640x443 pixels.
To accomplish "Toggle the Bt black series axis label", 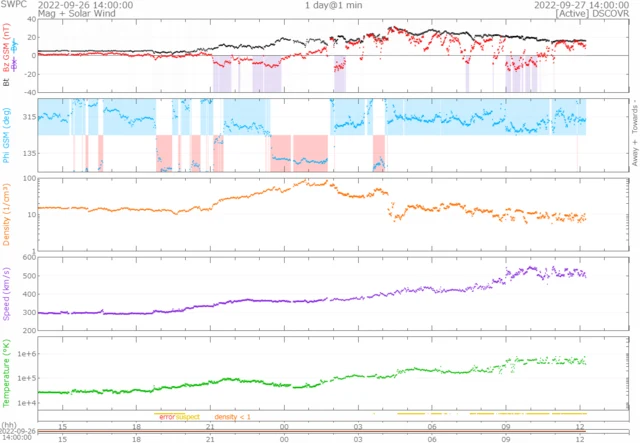I will pyautogui.click(x=6, y=82).
